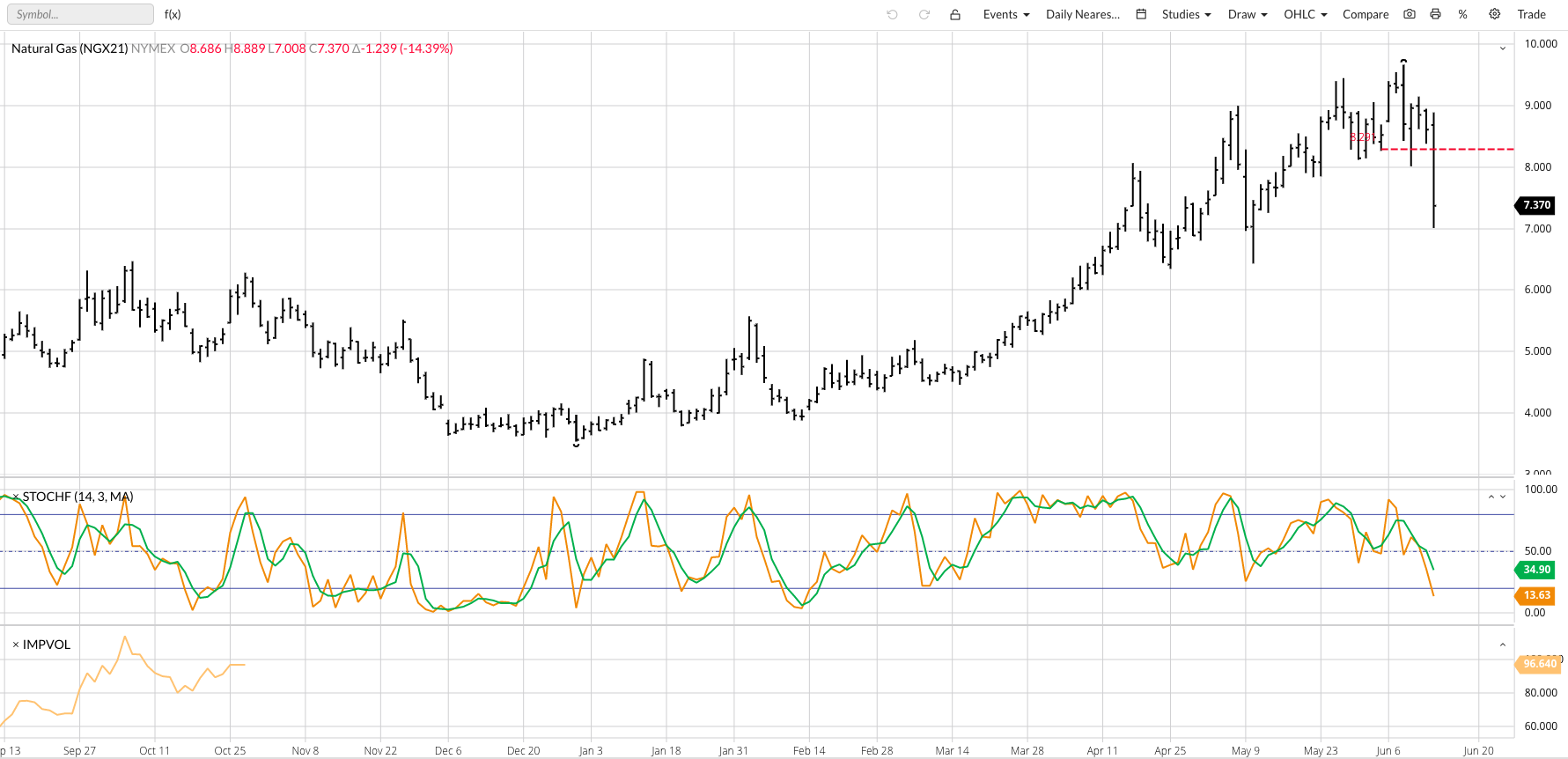
Task: Toggle percent scale with % icon
Action: (x=1462, y=14)
